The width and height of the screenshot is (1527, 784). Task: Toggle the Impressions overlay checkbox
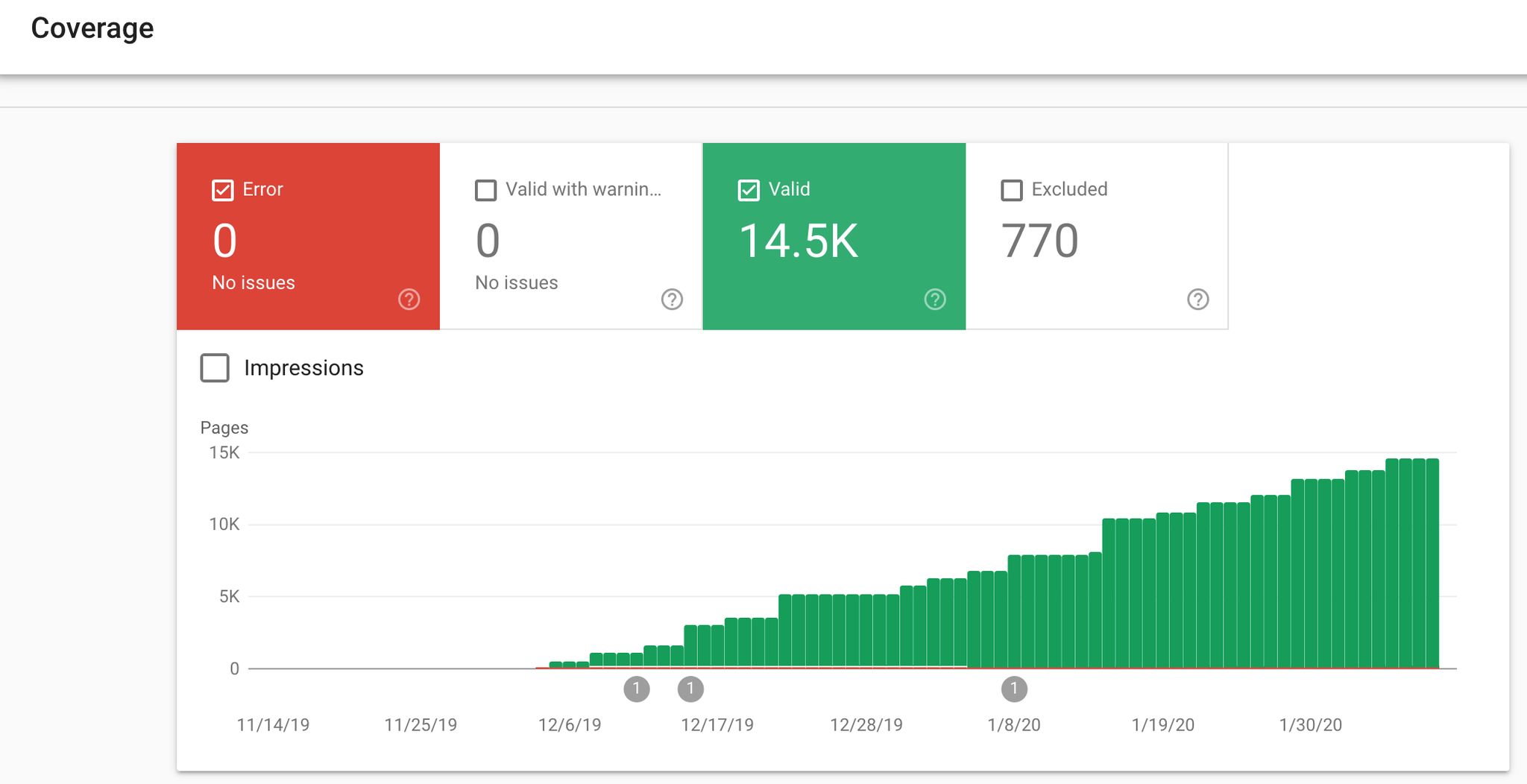point(214,367)
